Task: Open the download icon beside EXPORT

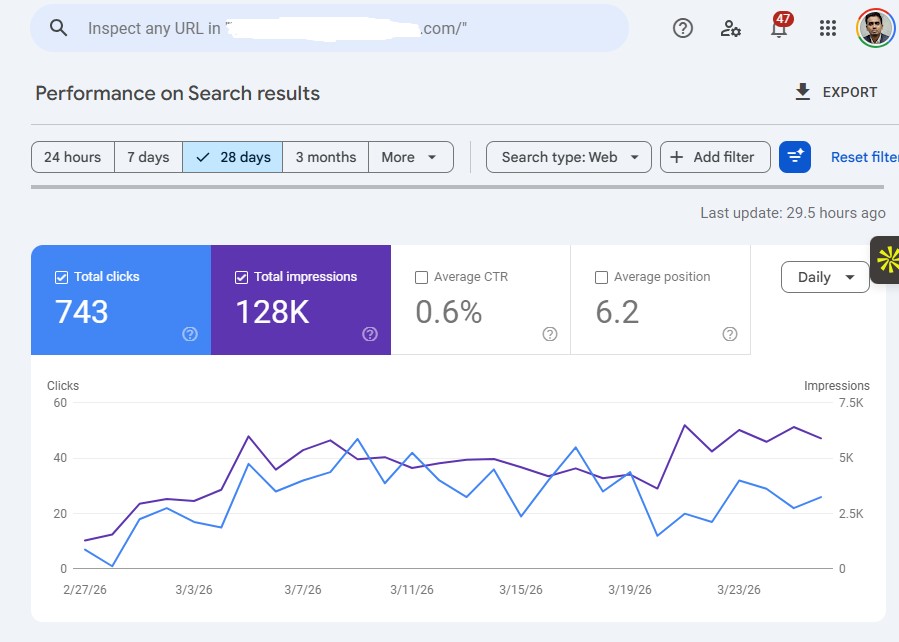Action: click(802, 91)
